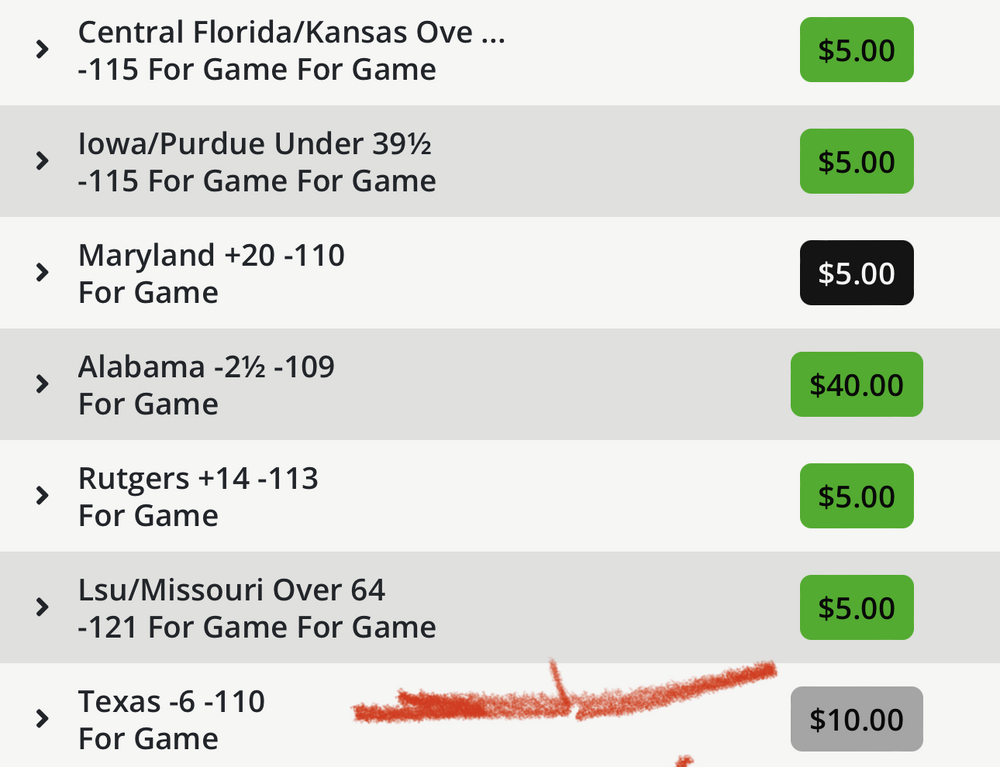Click the $5.00 badge for Rutgers +14
The height and width of the screenshot is (767, 1000).
click(x=856, y=496)
